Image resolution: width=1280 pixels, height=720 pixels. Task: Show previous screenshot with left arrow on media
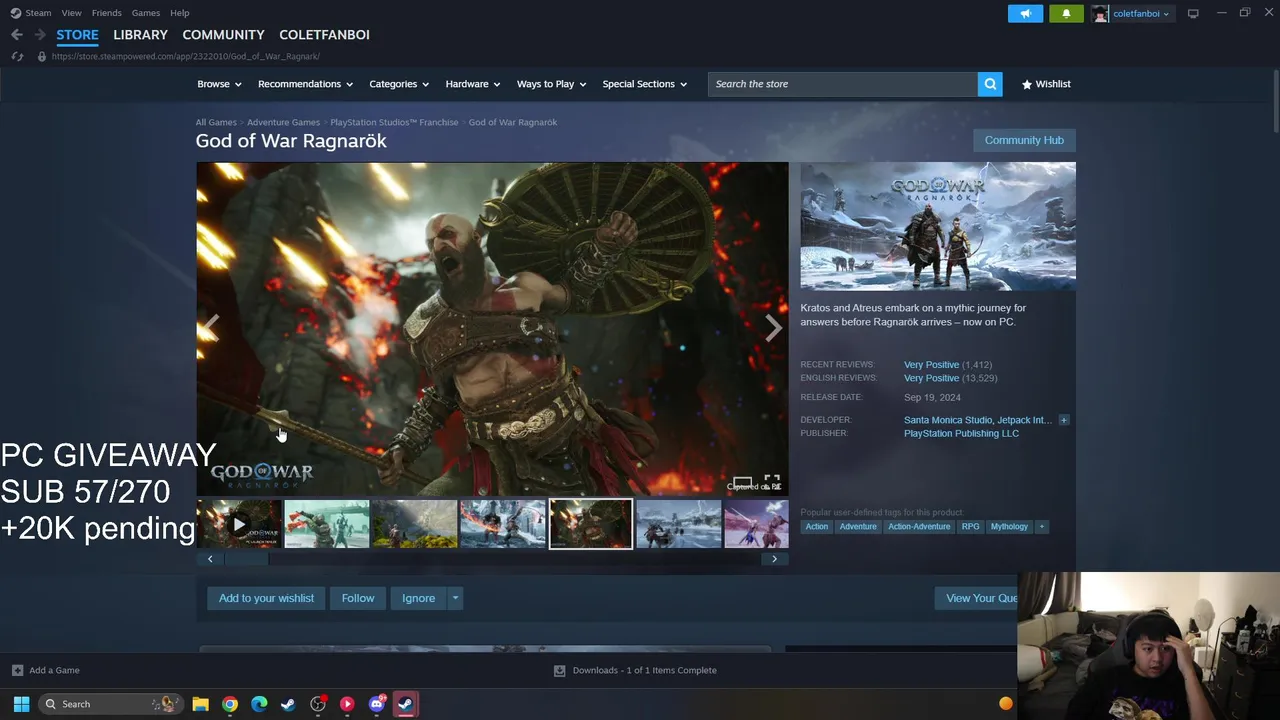[211, 328]
